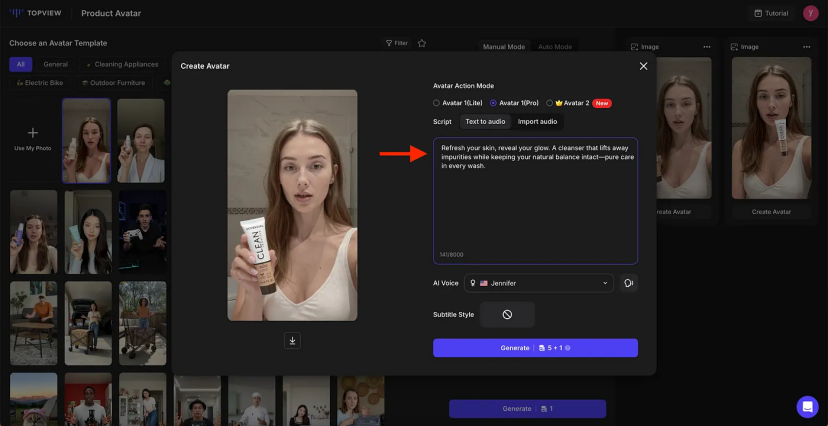Select template of woman holding purple bottle
Image resolution: width=828 pixels, height=426 pixels.
pos(33,232)
